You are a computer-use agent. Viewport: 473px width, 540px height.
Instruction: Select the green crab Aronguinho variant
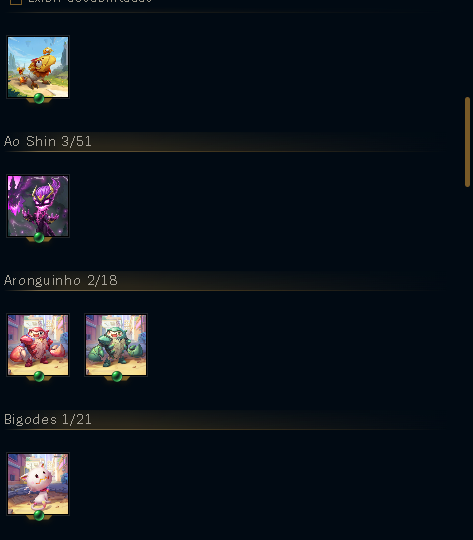pos(116,345)
